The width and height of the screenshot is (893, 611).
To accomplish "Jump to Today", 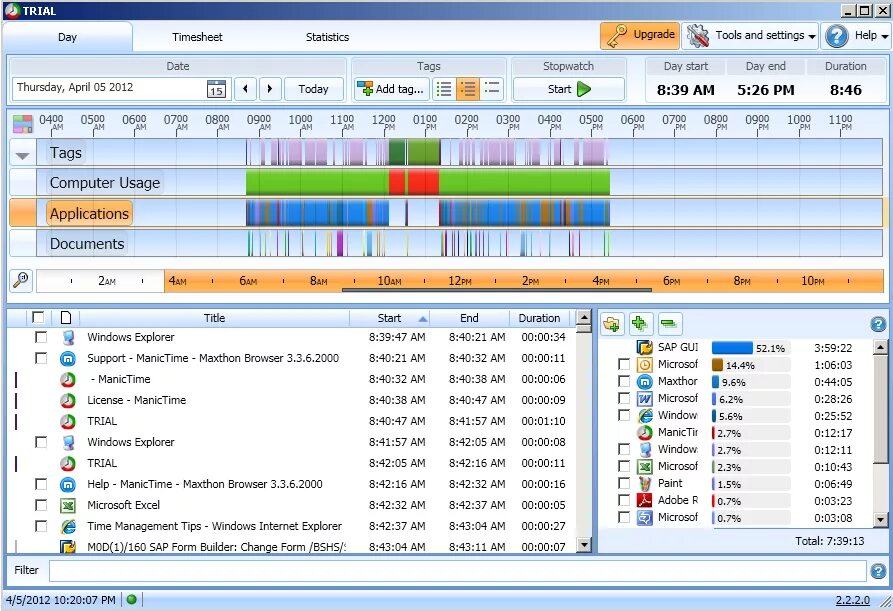I will [x=313, y=89].
